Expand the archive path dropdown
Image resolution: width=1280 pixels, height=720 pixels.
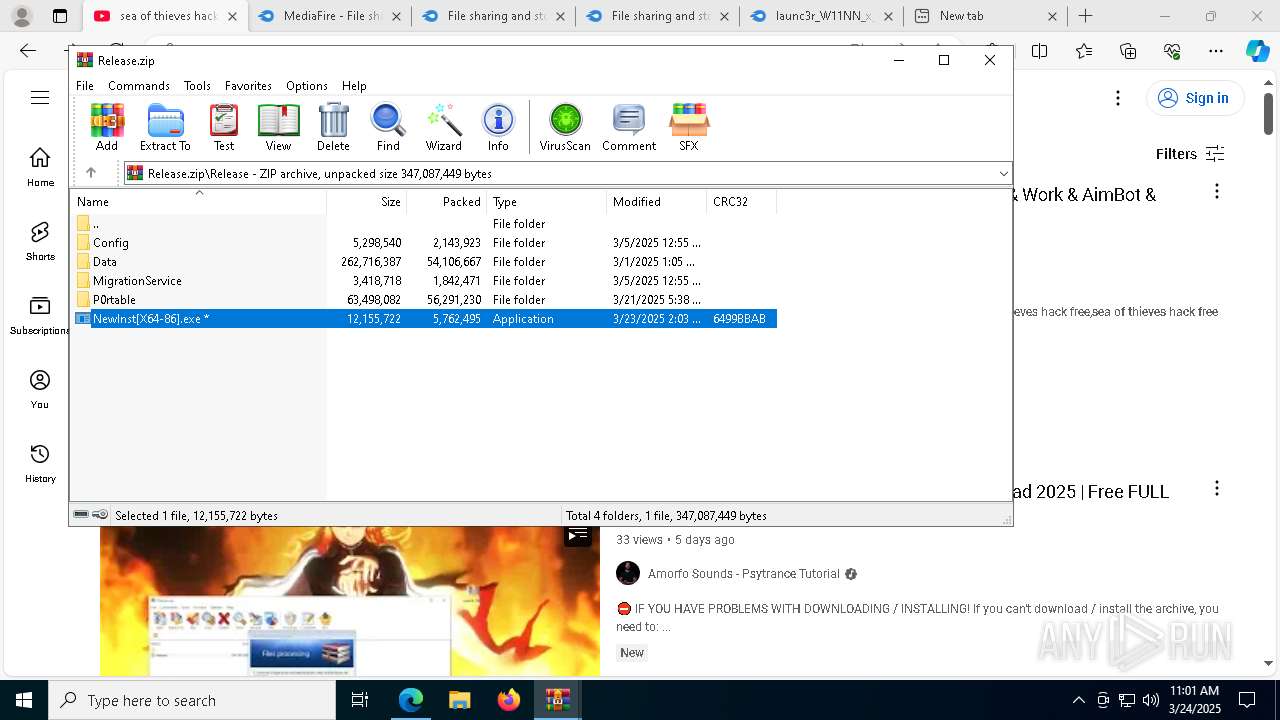click(x=1003, y=174)
